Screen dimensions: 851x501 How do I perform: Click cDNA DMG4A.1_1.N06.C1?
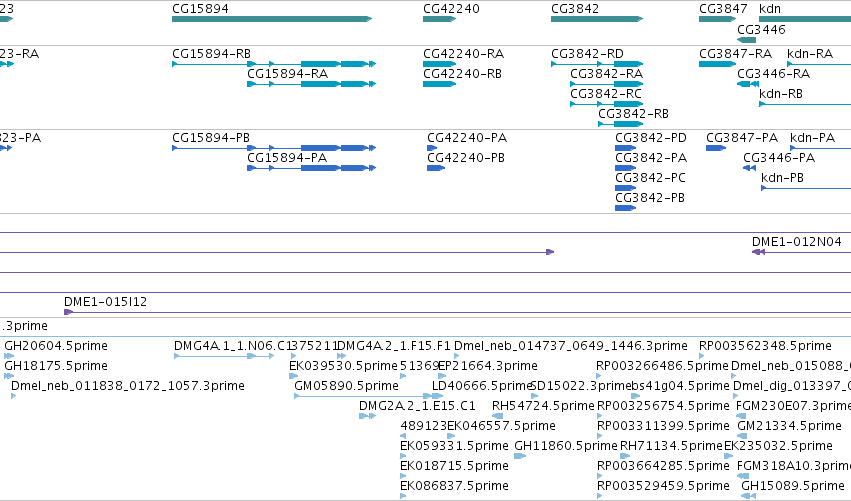(x=224, y=356)
